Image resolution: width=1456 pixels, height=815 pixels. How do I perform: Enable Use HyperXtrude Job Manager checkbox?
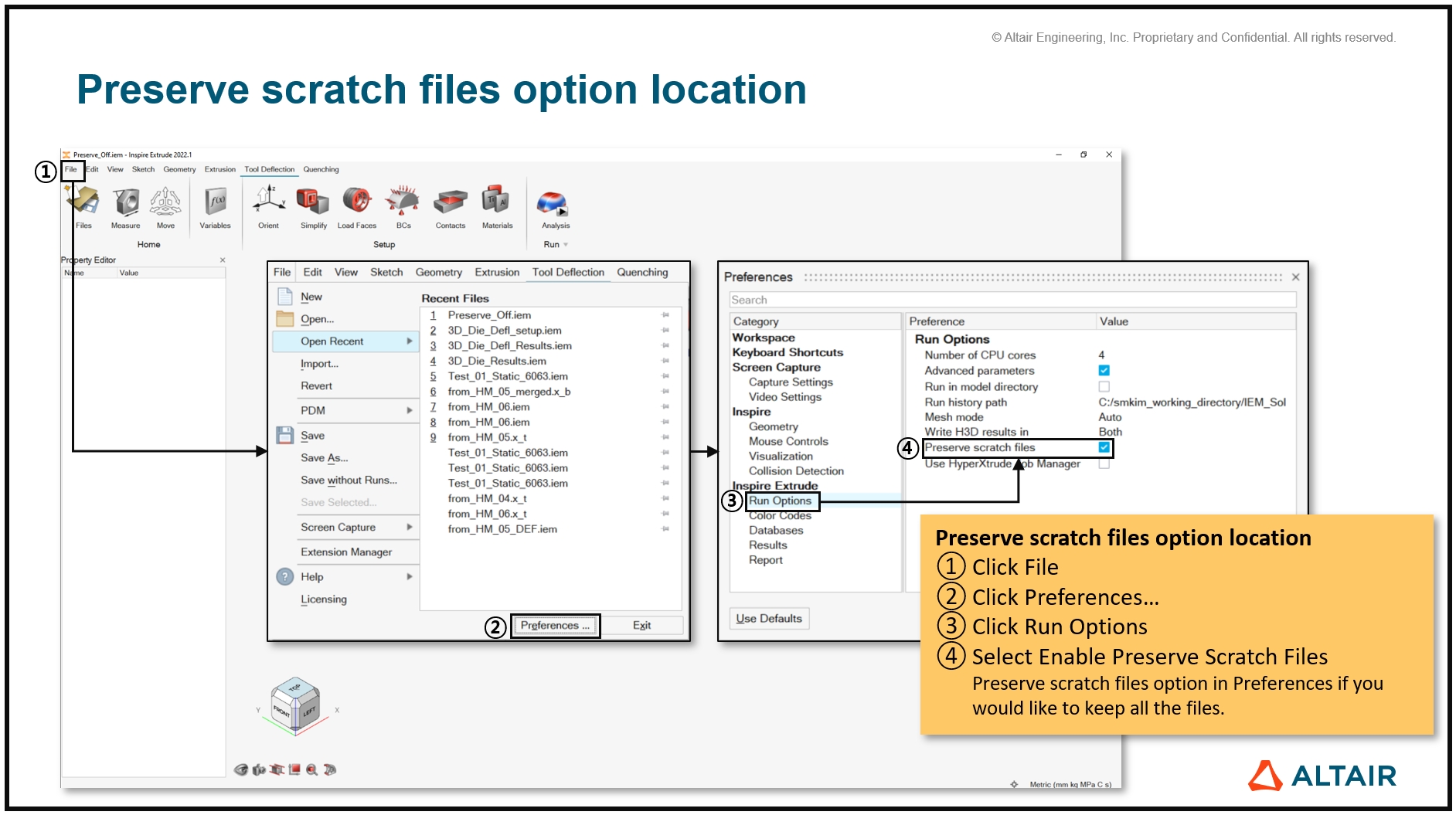click(x=1104, y=464)
